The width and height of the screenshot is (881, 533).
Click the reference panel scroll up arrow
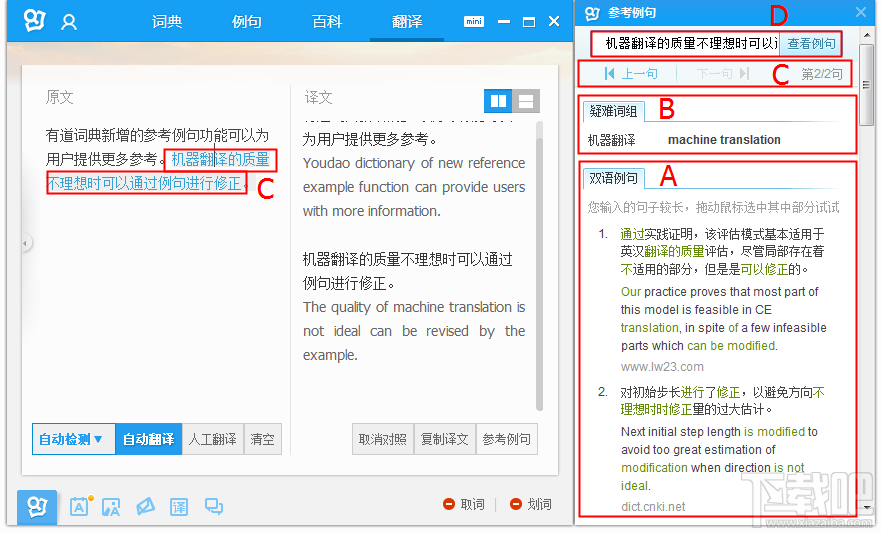coord(867,35)
